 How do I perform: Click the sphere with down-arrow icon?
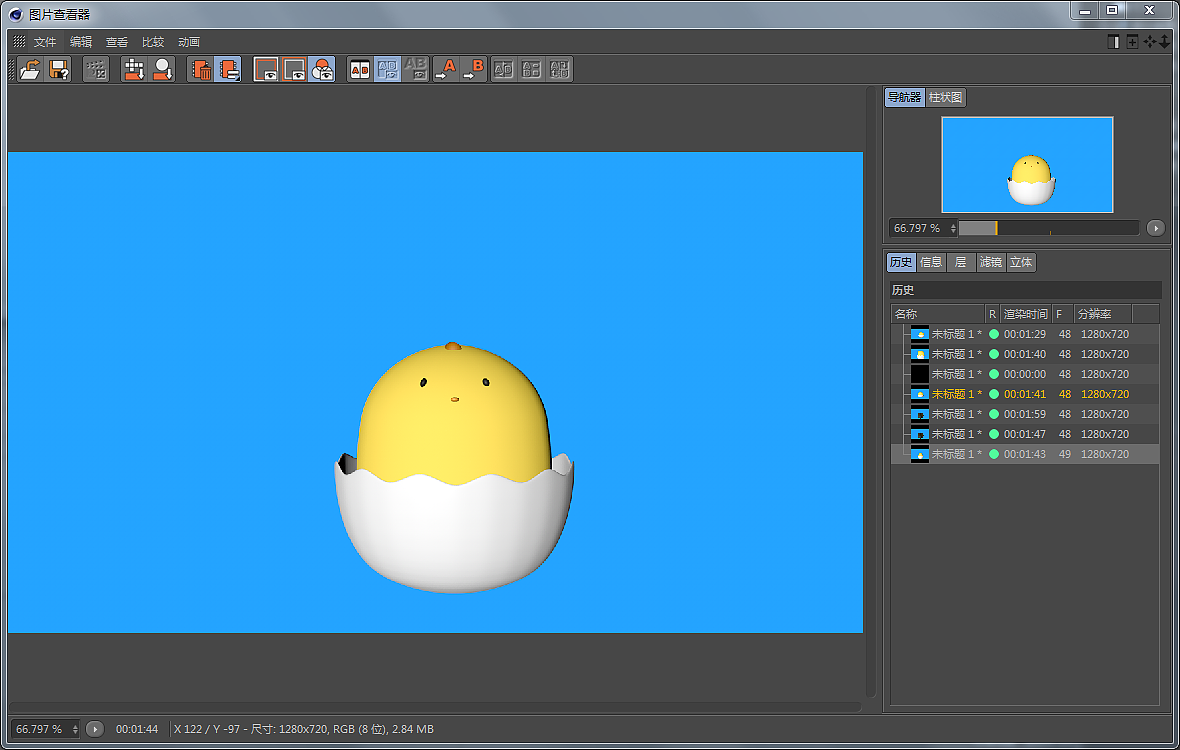coord(163,69)
